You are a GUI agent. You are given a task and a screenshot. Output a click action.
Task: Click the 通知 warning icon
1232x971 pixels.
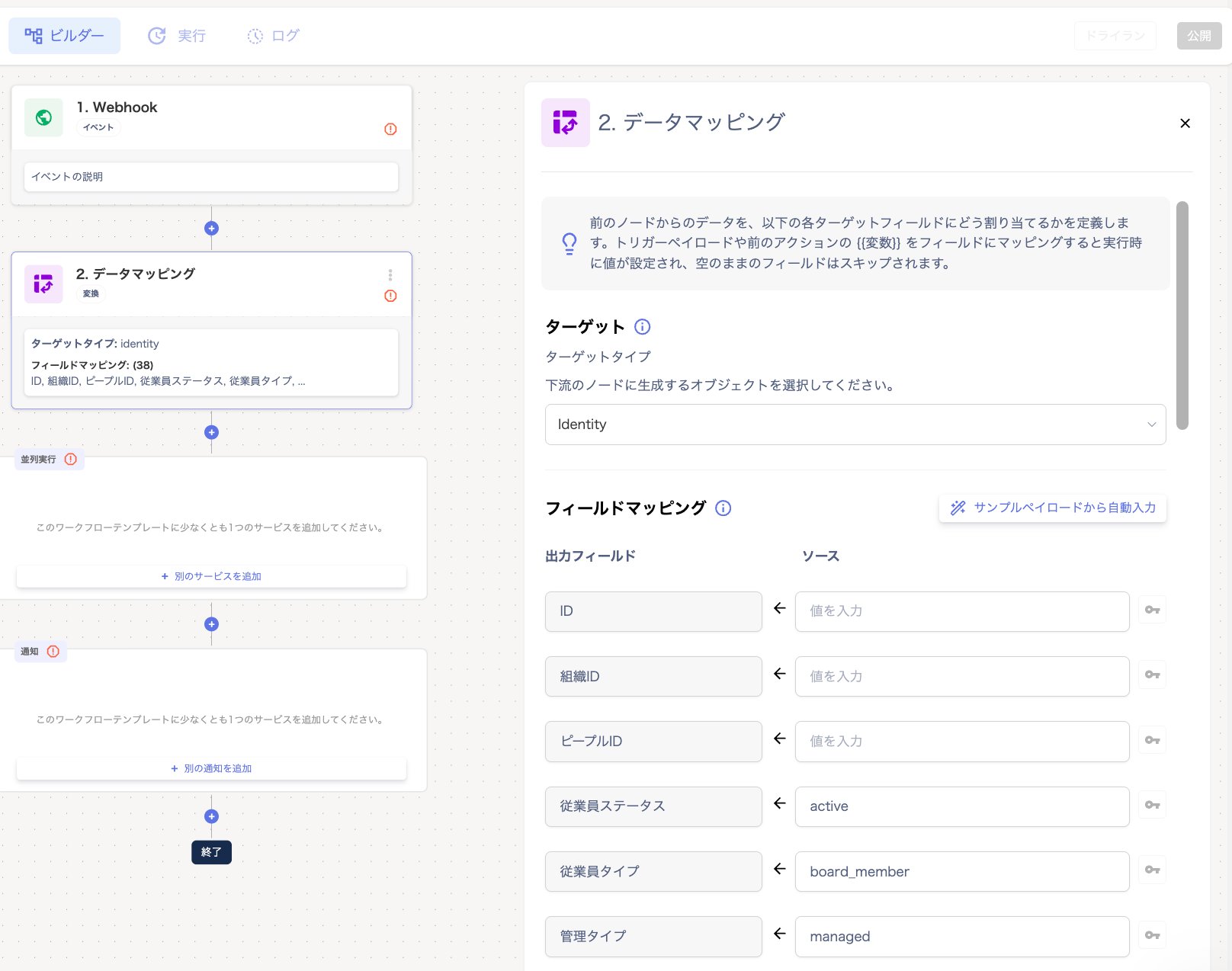[53, 651]
